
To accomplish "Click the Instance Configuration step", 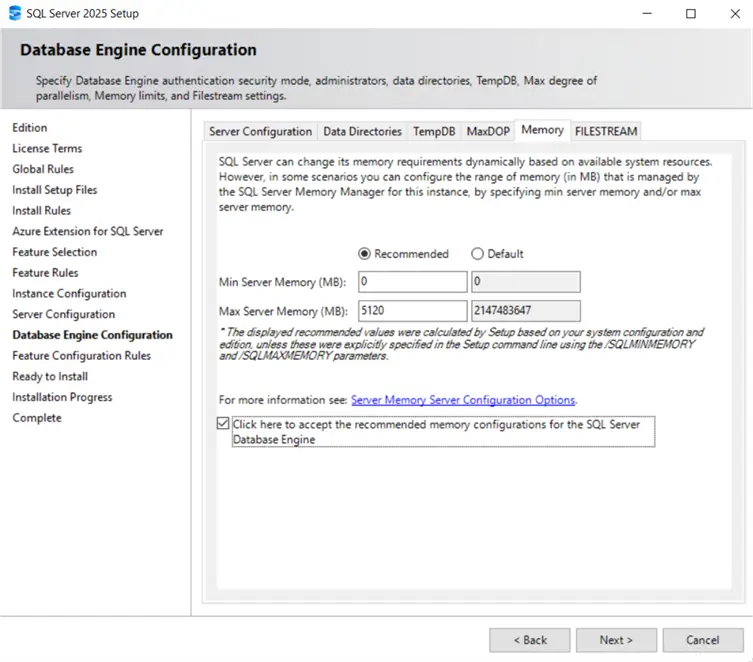I will point(69,293).
